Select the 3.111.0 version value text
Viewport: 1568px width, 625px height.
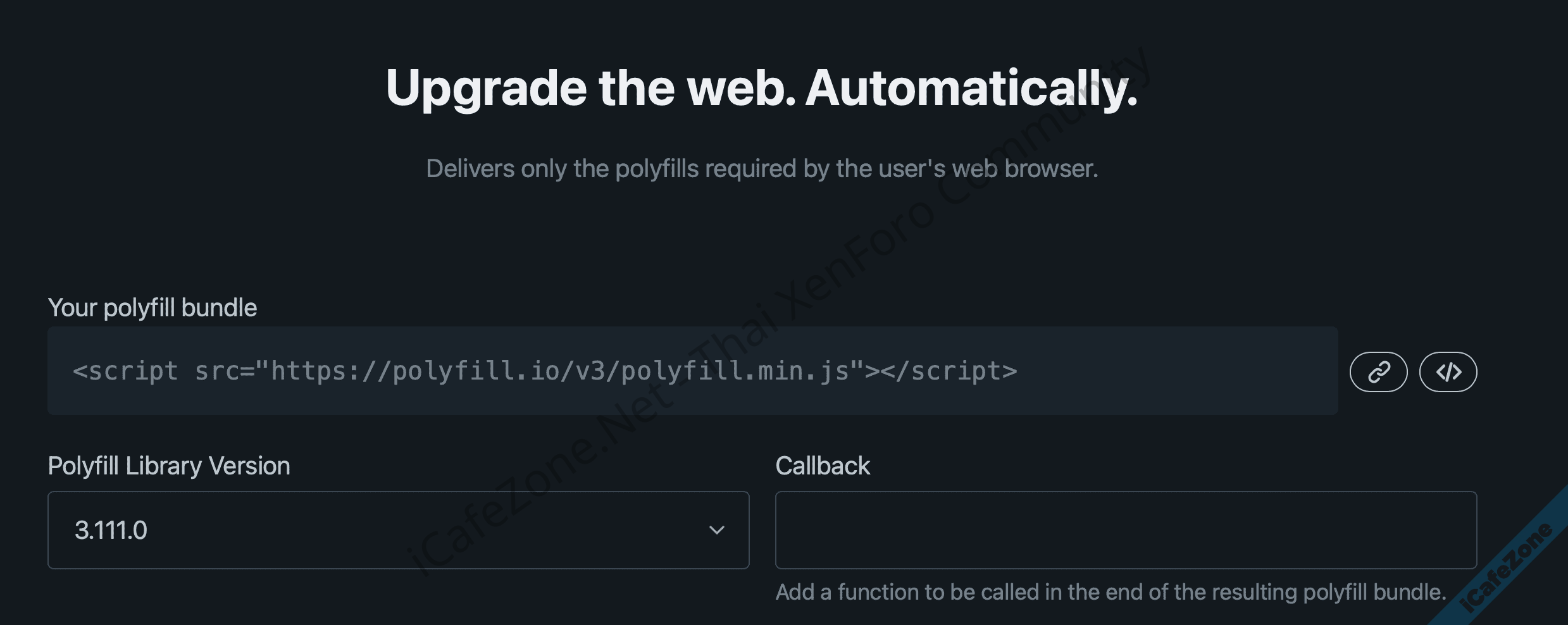[111, 530]
